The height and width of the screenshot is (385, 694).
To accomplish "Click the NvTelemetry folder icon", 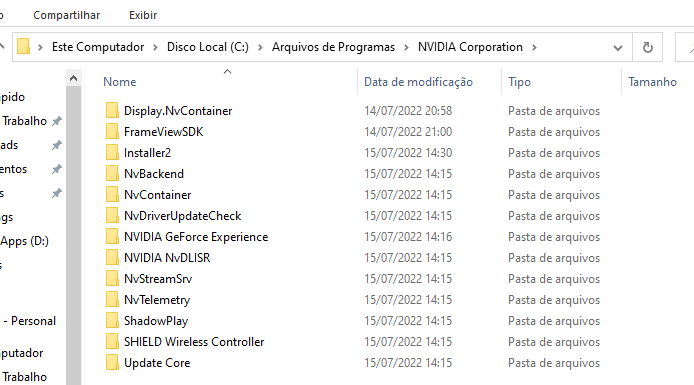I will click(112, 300).
